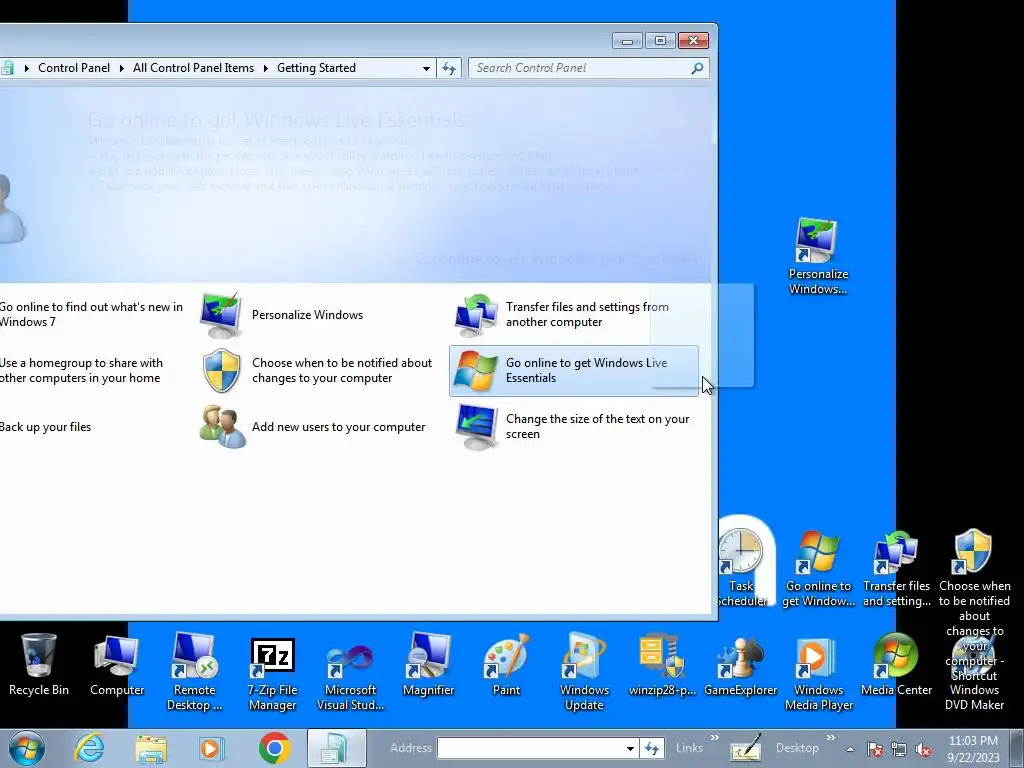Screen dimensions: 1024x768
Task: Select Go online to get Windows desktop shortcut
Action: tap(818, 568)
